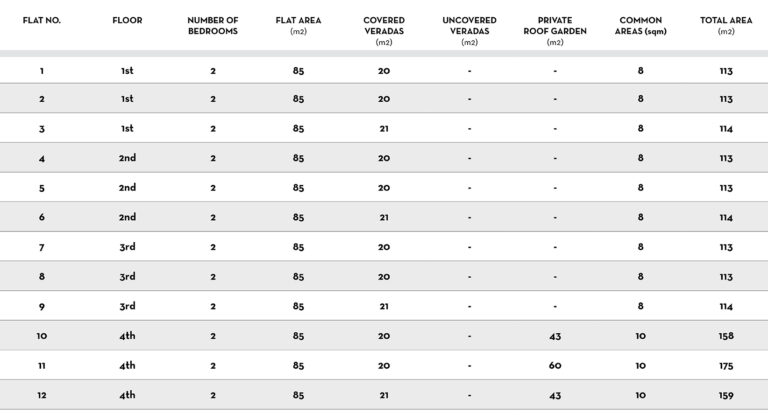Screen dimensions: 768x420
Task: Select the roof garden value for flat 10
Action: (555, 336)
